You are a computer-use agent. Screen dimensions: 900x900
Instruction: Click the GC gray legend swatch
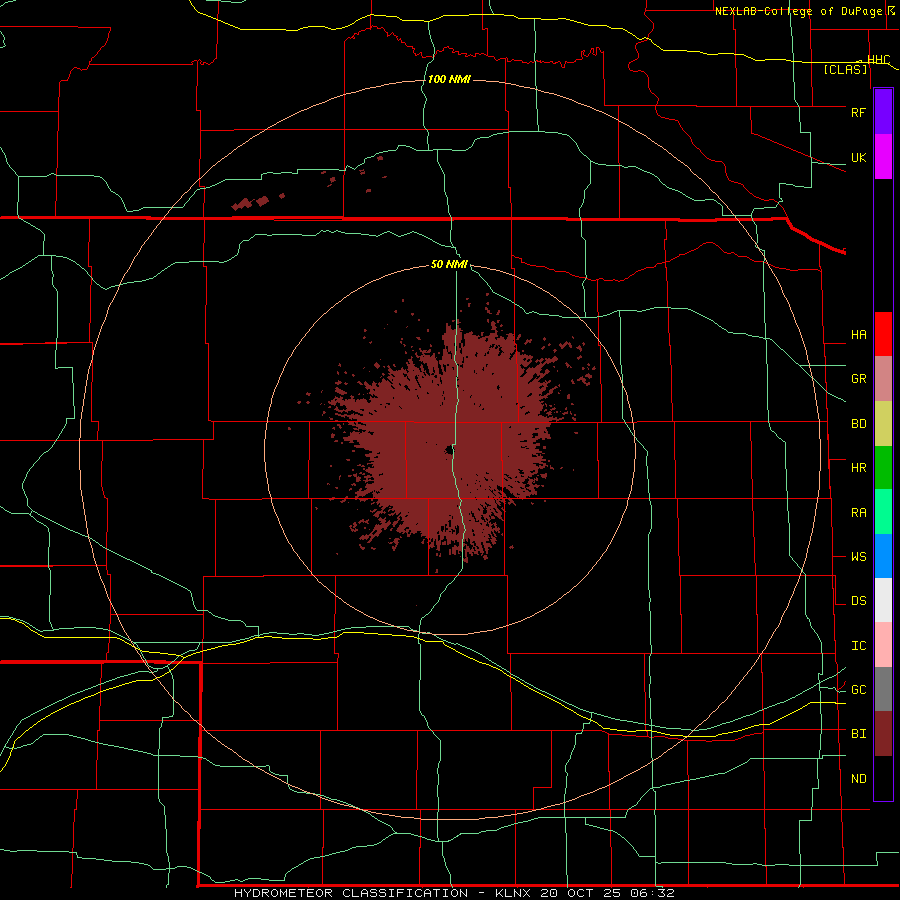point(883,689)
